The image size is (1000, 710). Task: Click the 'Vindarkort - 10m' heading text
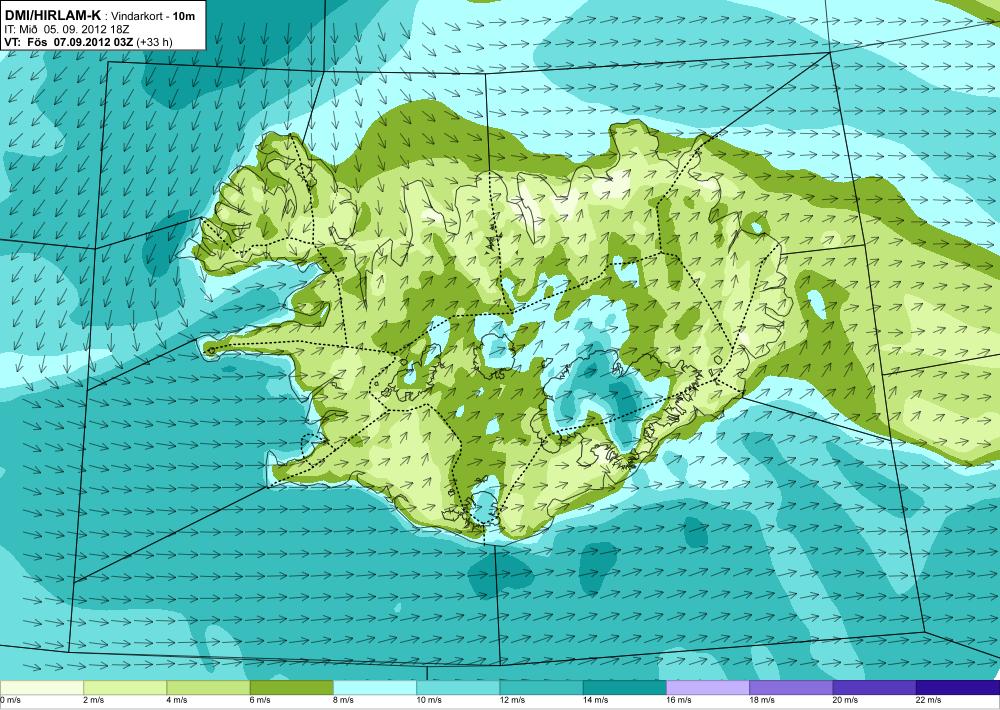pyautogui.click(x=154, y=17)
